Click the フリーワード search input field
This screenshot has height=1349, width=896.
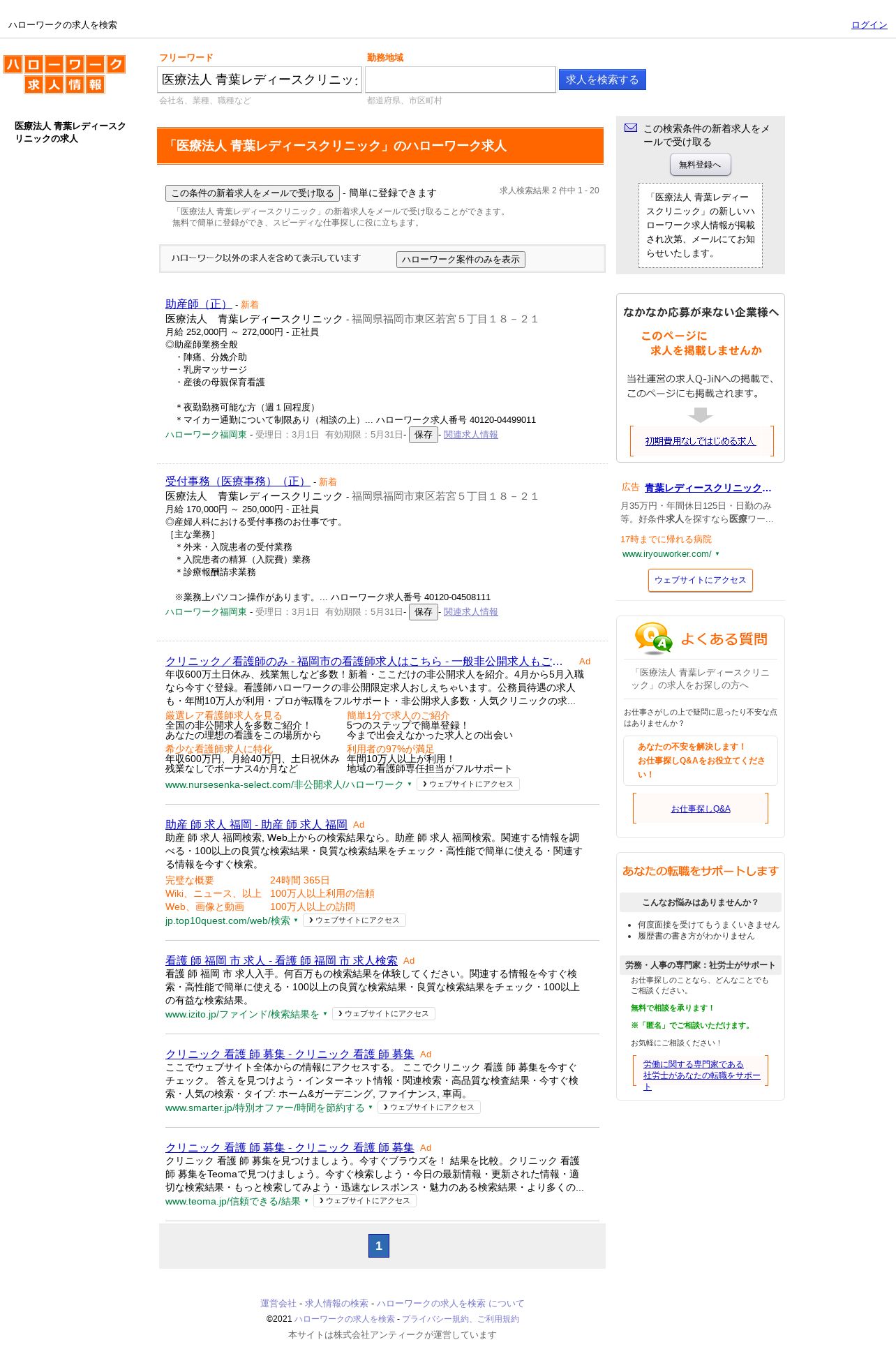pos(260,80)
